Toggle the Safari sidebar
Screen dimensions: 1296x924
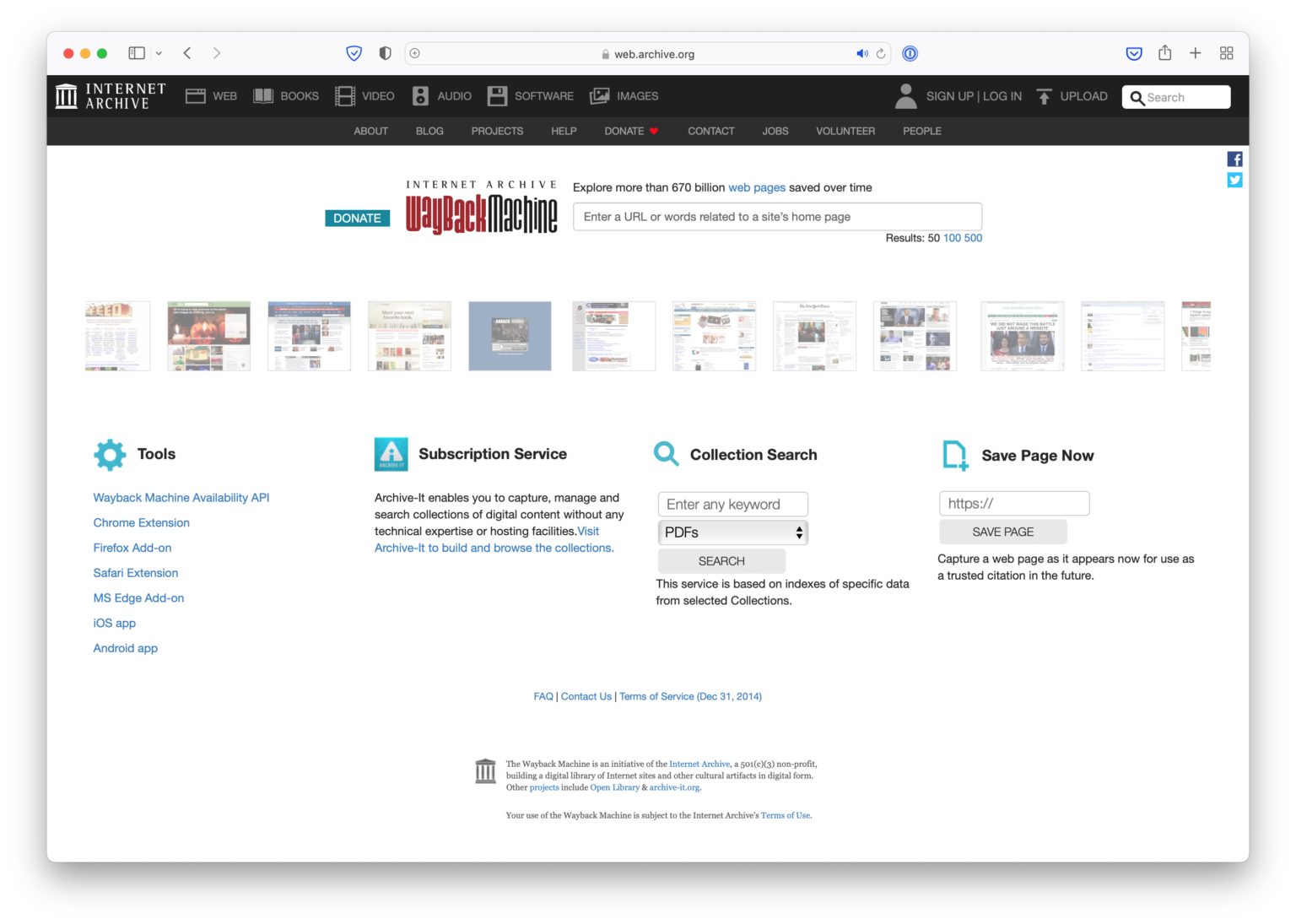(137, 53)
